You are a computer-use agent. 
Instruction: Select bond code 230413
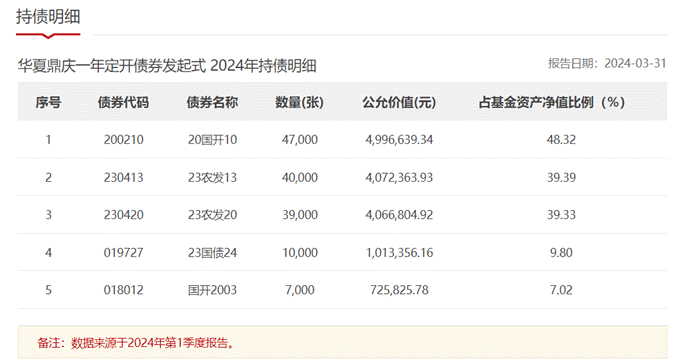coord(124,177)
